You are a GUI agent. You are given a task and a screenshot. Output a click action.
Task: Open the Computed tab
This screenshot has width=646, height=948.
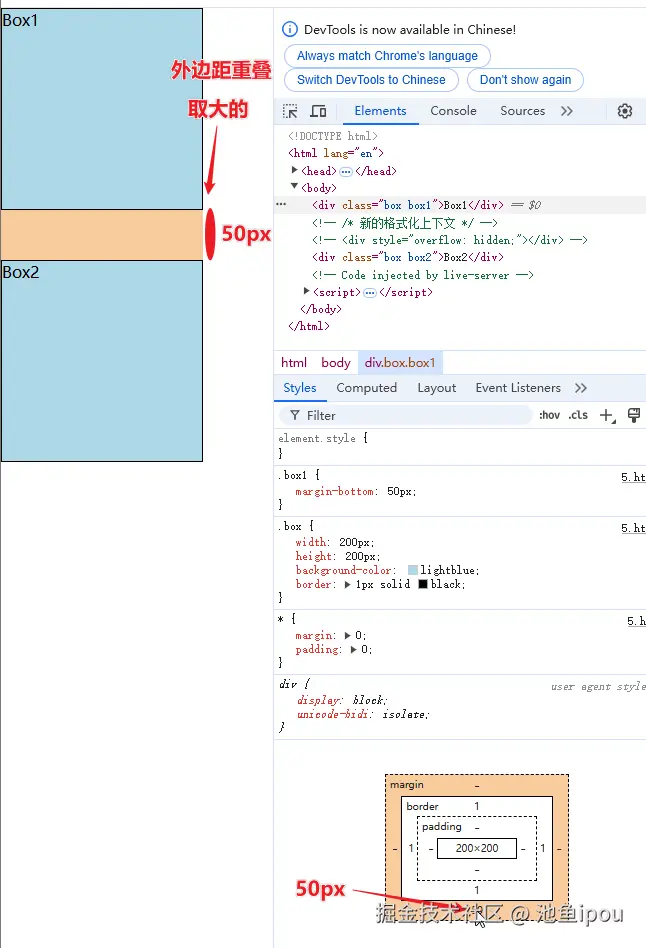[367, 388]
